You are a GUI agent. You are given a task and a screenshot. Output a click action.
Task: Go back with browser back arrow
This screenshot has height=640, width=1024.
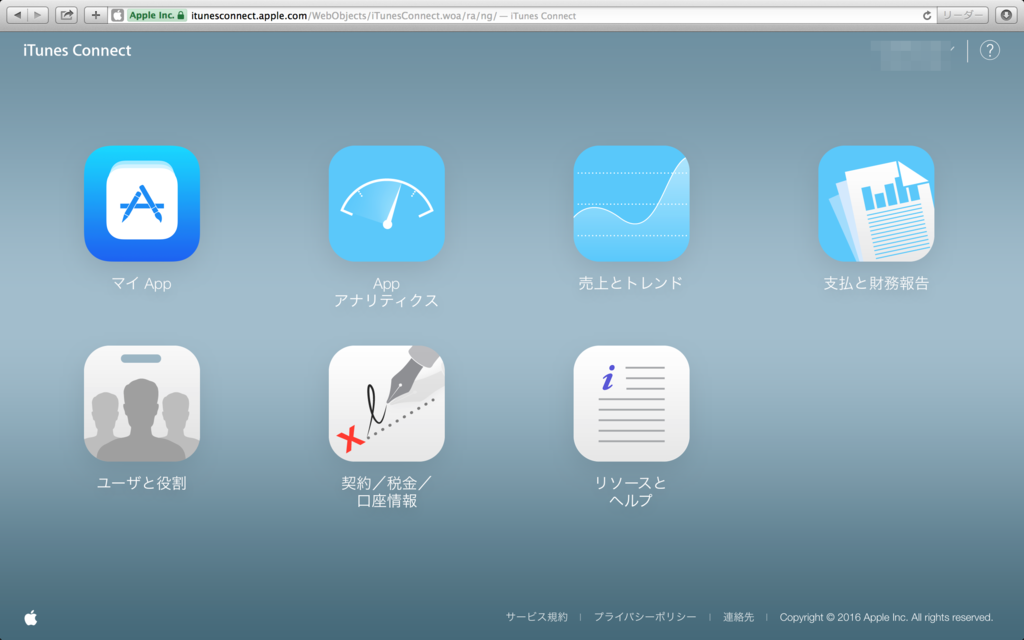18,15
